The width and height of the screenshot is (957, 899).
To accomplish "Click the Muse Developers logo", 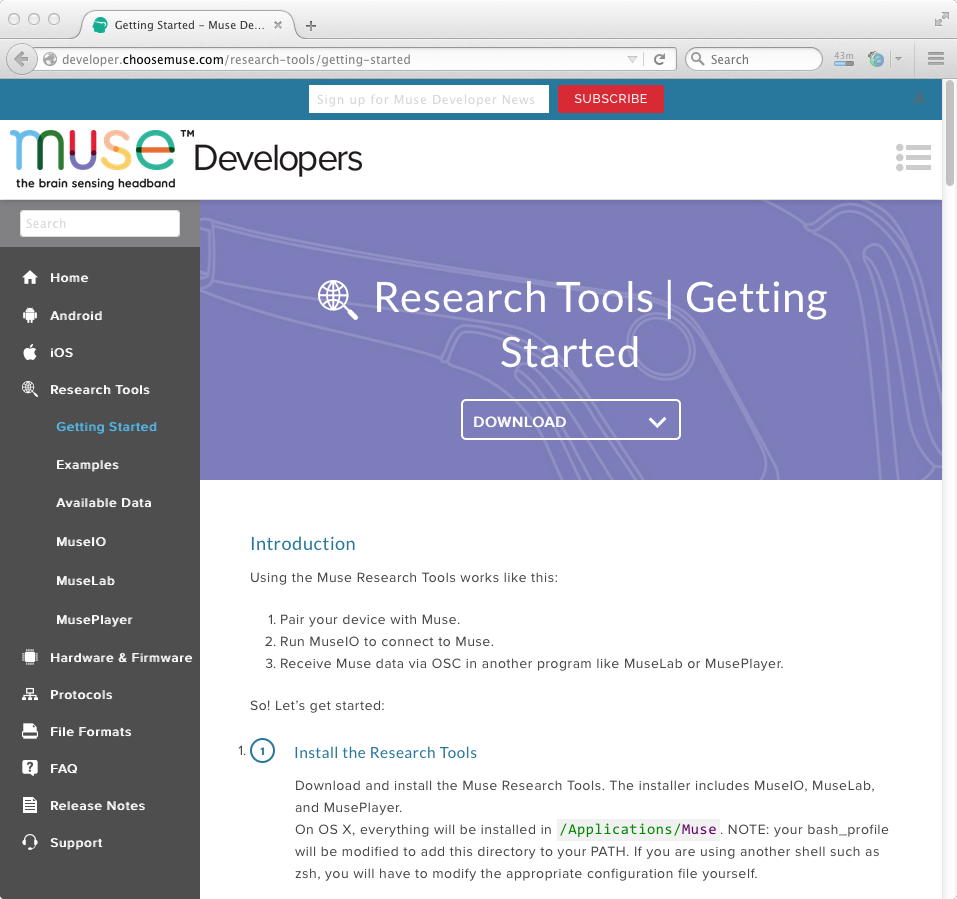I will click(187, 159).
